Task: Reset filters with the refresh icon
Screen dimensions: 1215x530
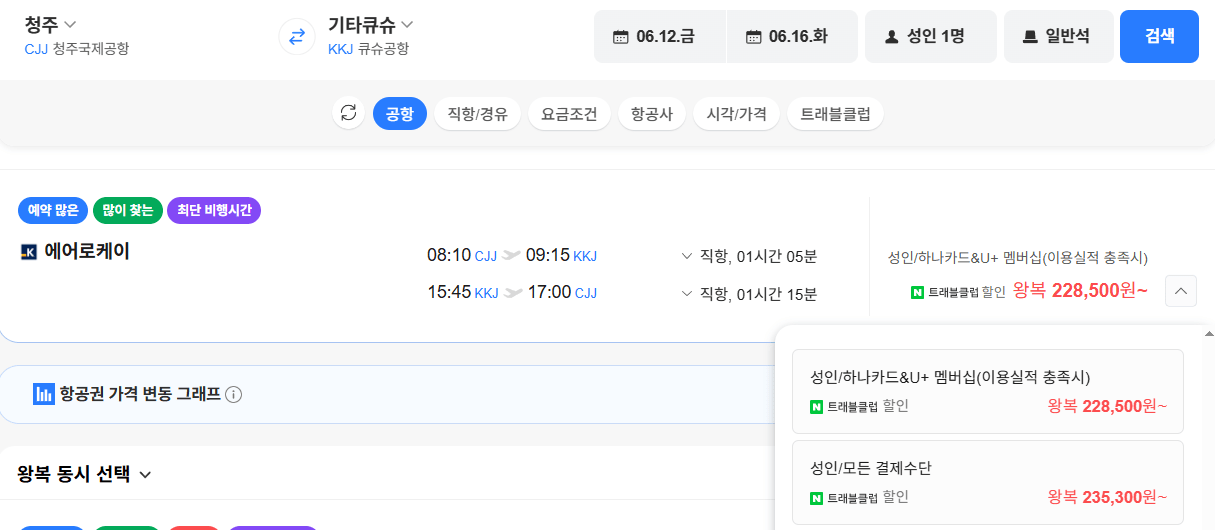Action: [348, 113]
